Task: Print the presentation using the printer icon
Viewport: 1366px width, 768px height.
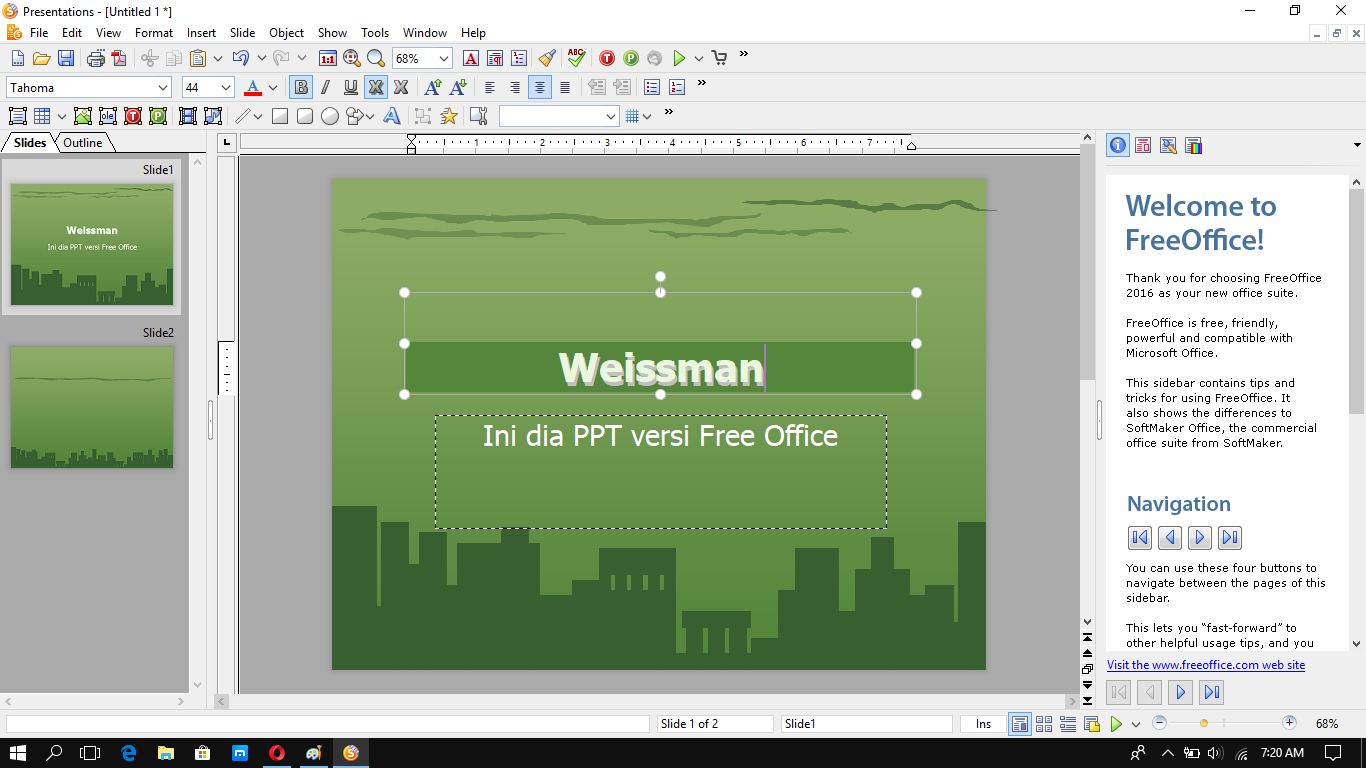Action: pyautogui.click(x=96, y=58)
